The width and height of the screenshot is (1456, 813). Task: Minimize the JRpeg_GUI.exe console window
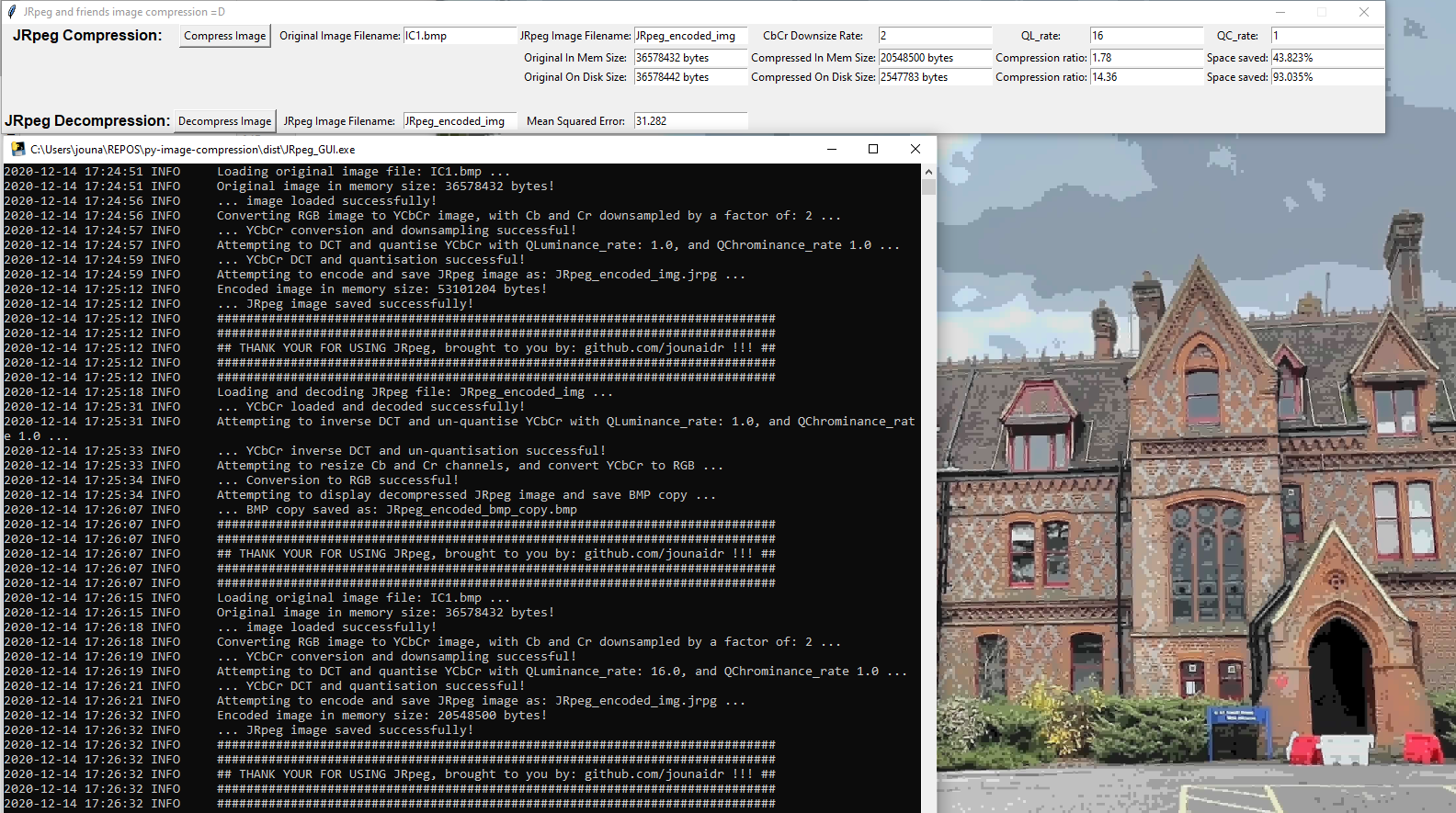(831, 149)
